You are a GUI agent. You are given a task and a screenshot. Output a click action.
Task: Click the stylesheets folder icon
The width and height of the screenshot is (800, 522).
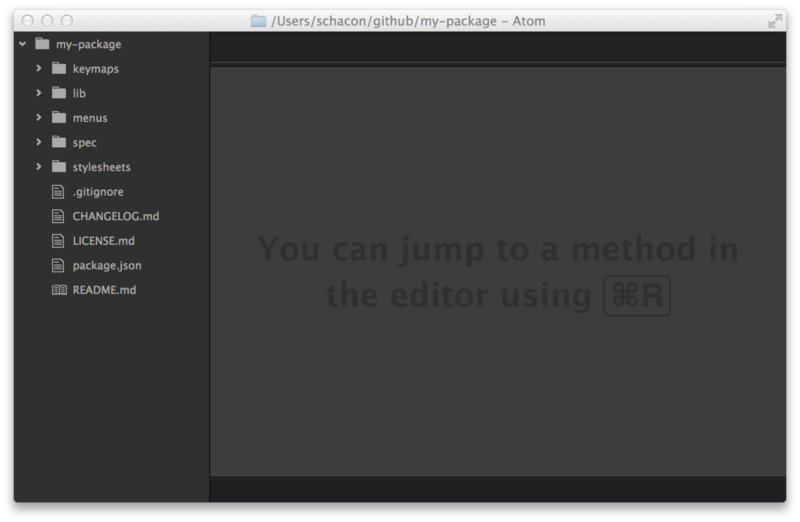pyautogui.click(x=59, y=167)
